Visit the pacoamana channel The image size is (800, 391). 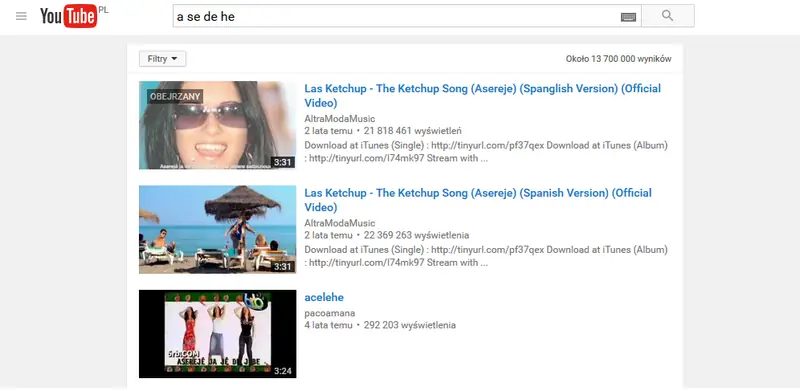coord(330,313)
